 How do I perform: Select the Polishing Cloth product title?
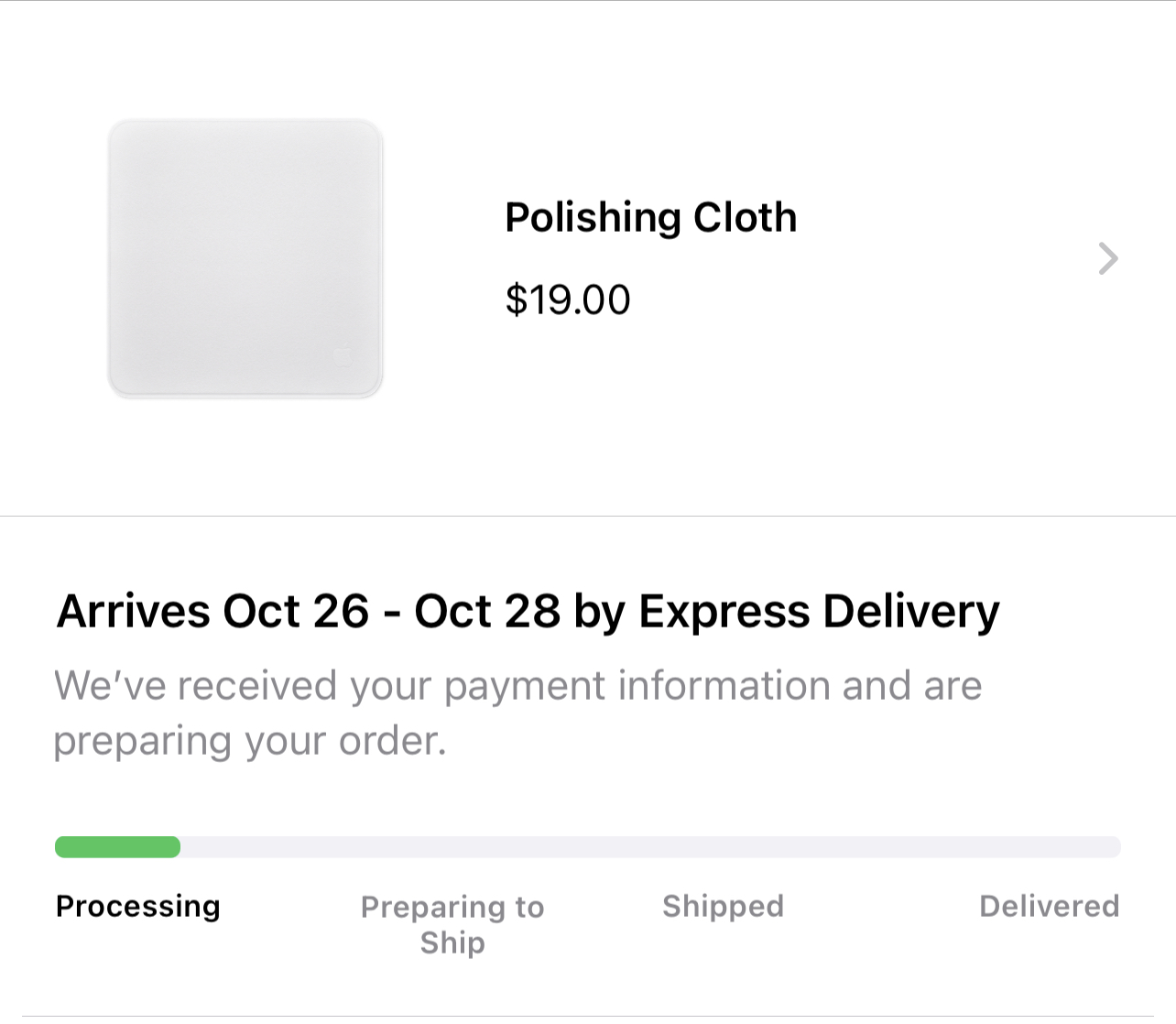tap(650, 218)
